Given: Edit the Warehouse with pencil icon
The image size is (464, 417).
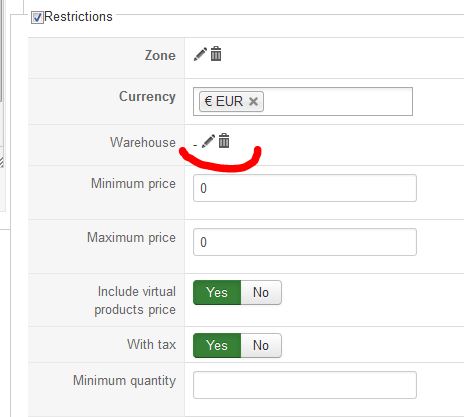Looking at the screenshot, I should pos(208,141).
